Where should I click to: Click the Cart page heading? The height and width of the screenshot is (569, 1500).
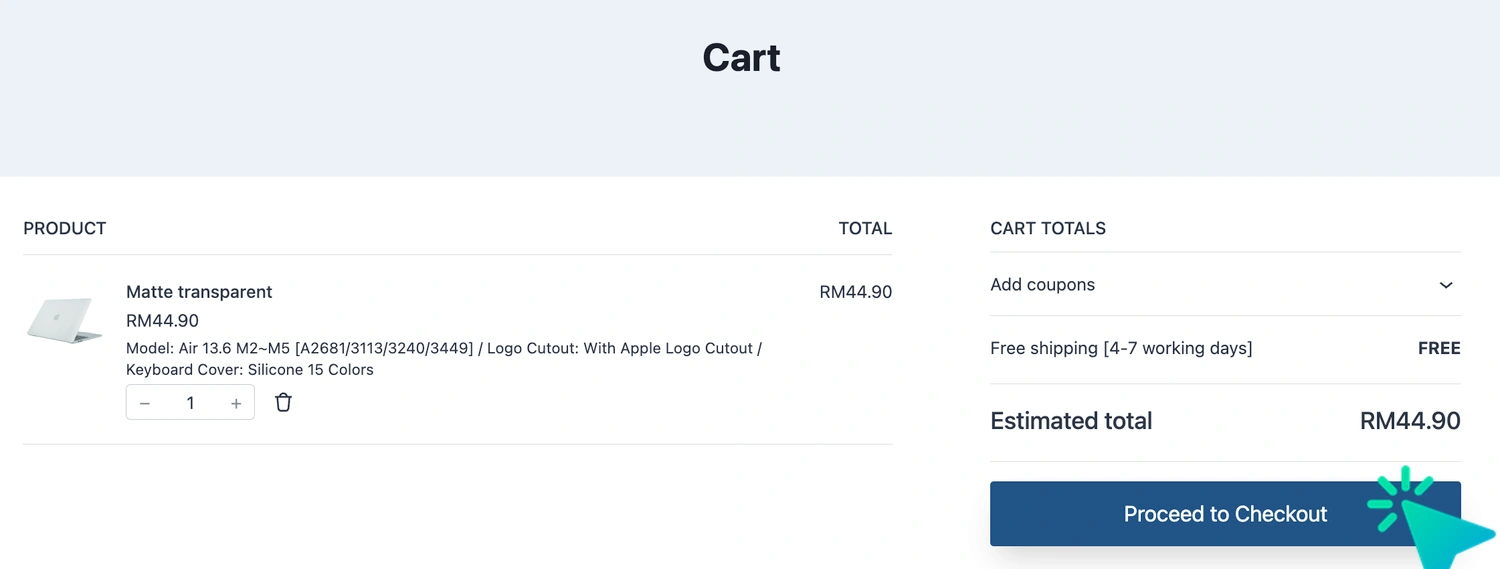[x=741, y=58]
